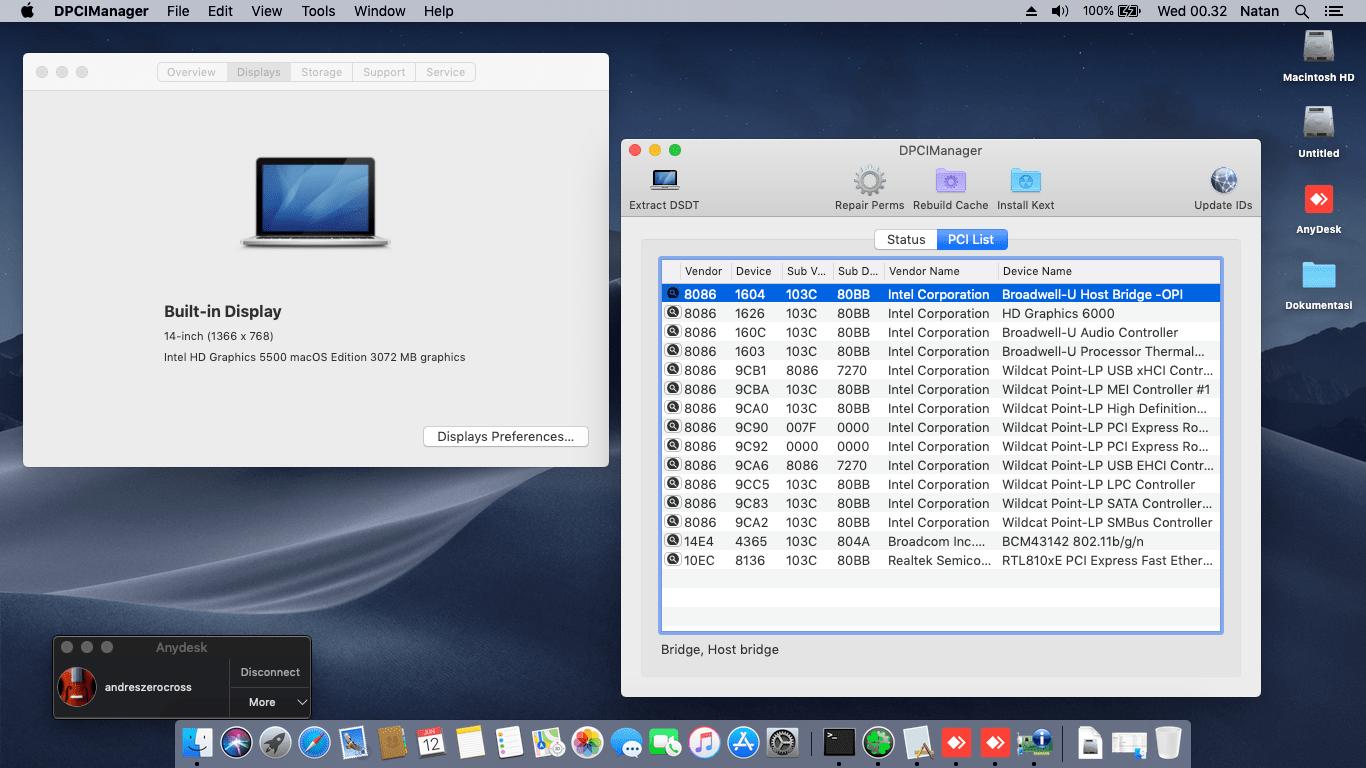Viewport: 1366px width, 768px height.
Task: Open the Dokumentasi folder on desktop
Action: pos(1319,275)
